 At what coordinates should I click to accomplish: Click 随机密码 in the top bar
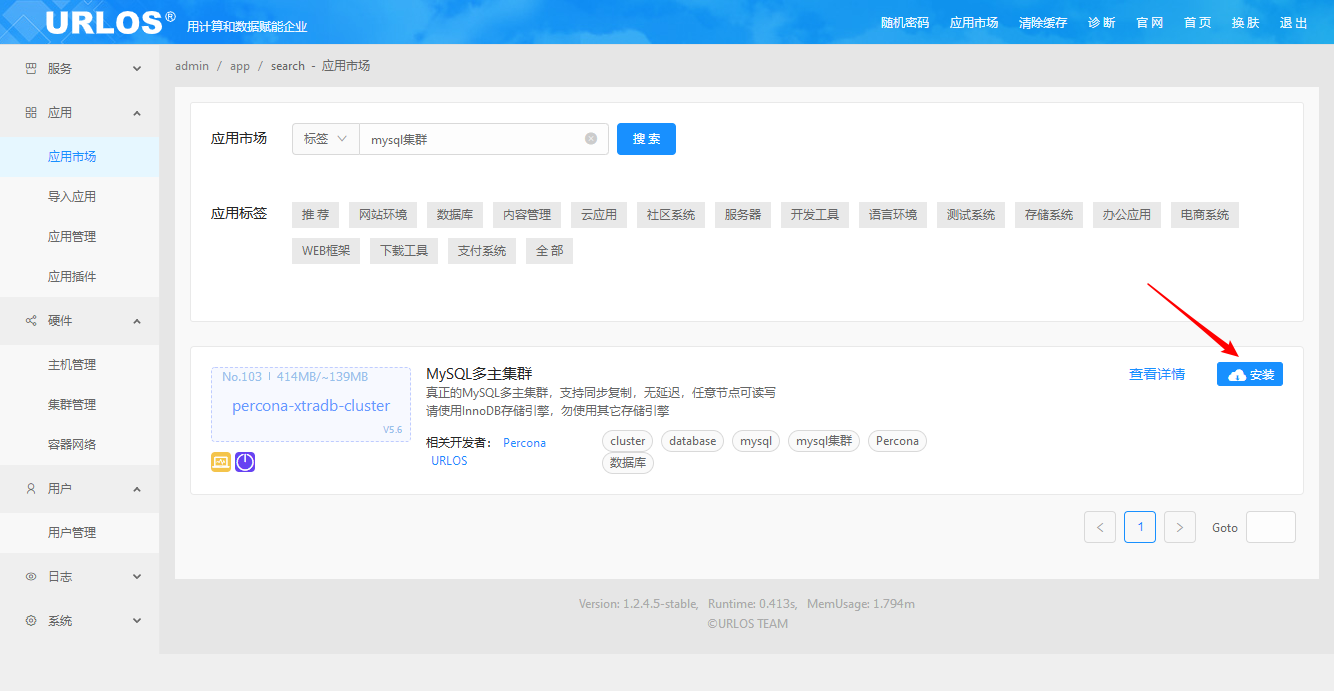[x=905, y=23]
